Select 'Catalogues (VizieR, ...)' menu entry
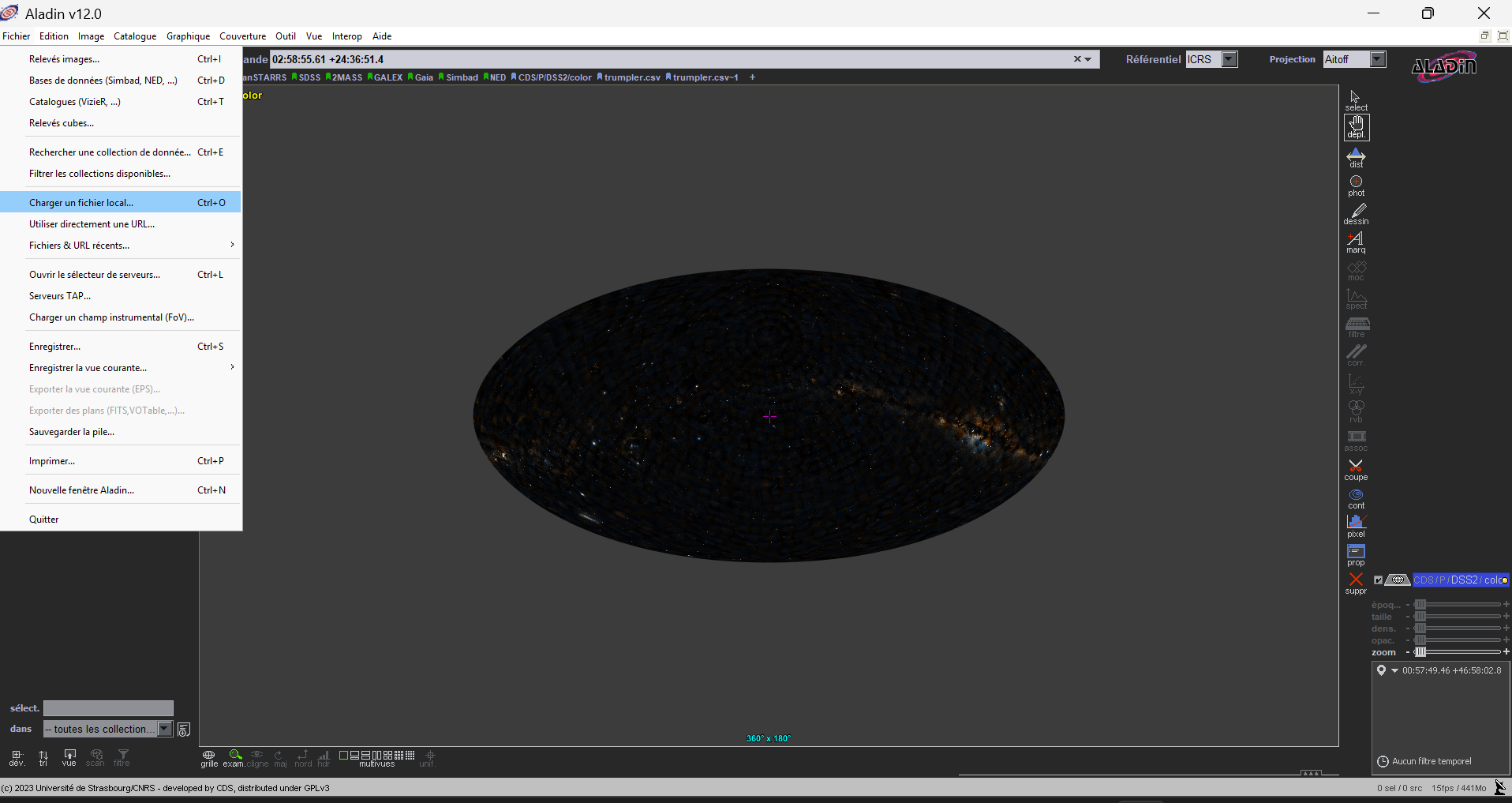 pos(121,102)
